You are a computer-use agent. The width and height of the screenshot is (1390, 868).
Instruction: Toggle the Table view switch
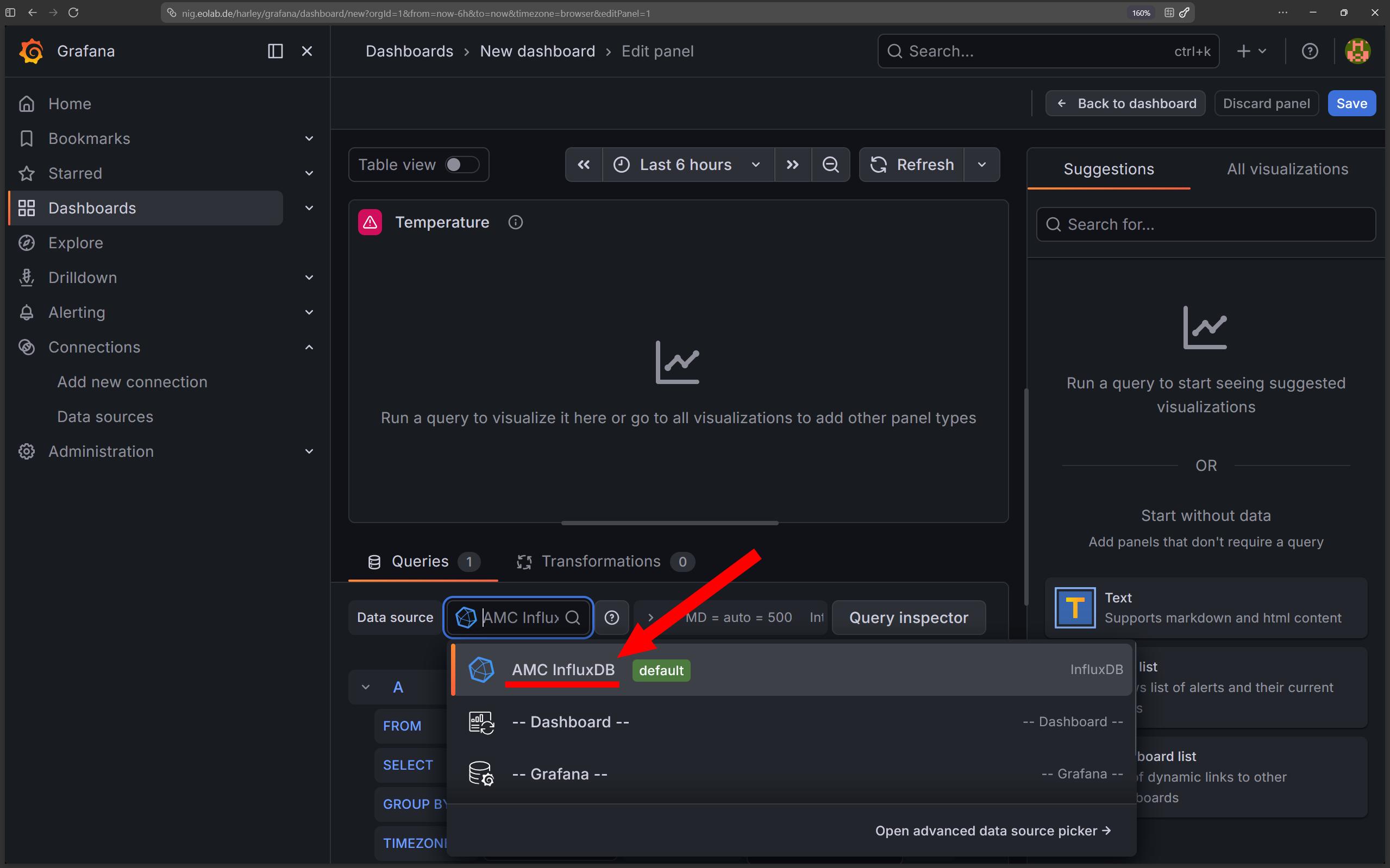pyautogui.click(x=462, y=165)
